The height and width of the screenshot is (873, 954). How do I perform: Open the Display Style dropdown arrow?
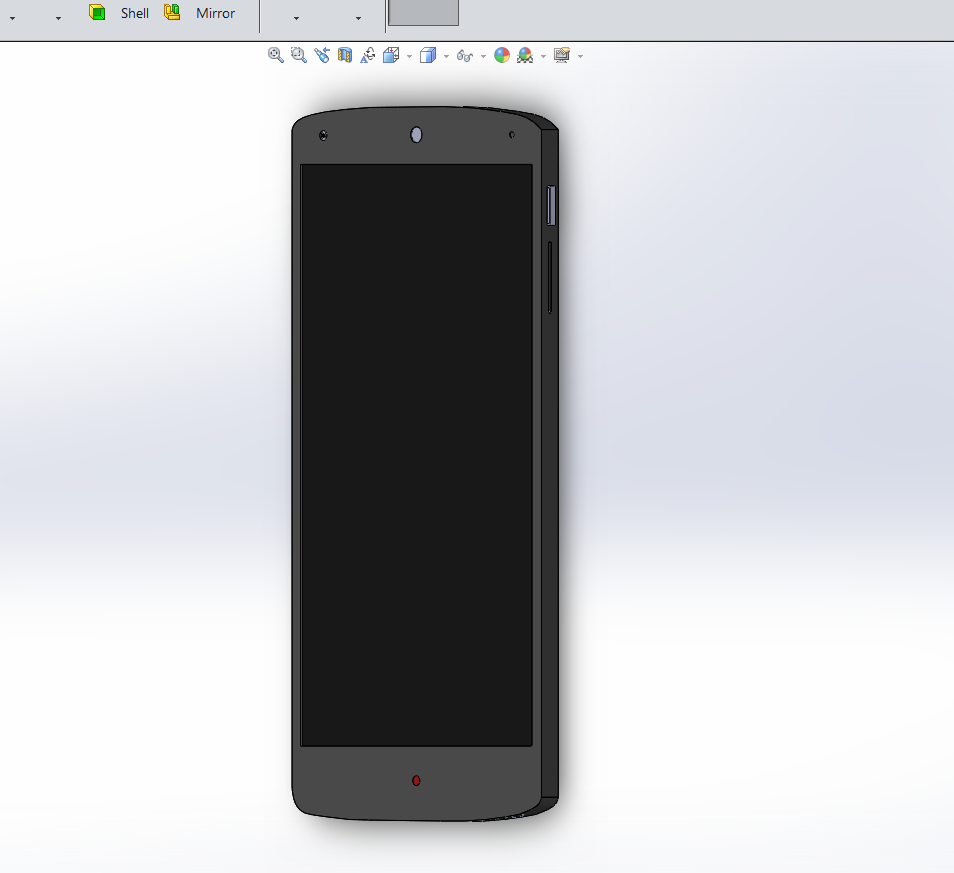445,55
